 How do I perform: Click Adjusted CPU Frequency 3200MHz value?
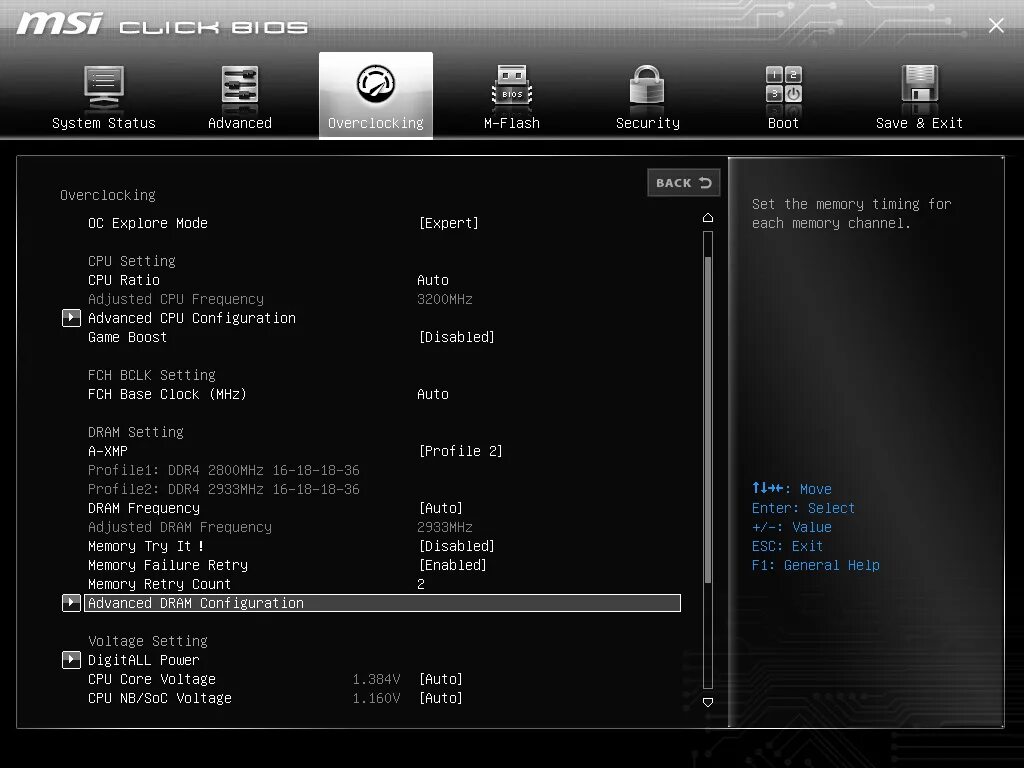coord(445,299)
